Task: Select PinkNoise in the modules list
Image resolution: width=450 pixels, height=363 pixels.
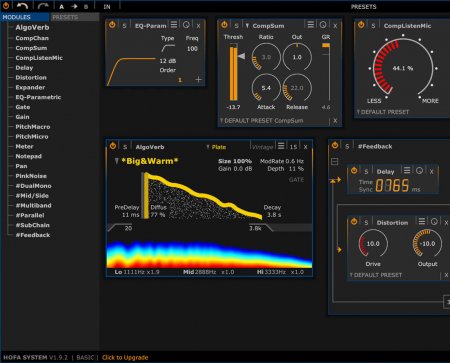Action: (31, 176)
